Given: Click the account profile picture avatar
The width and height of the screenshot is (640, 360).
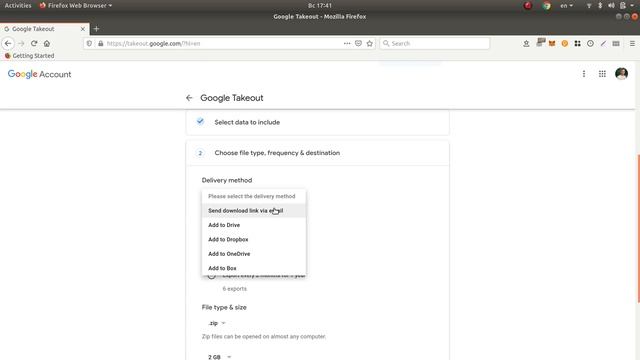Looking at the screenshot, I should pyautogui.click(x=621, y=74).
